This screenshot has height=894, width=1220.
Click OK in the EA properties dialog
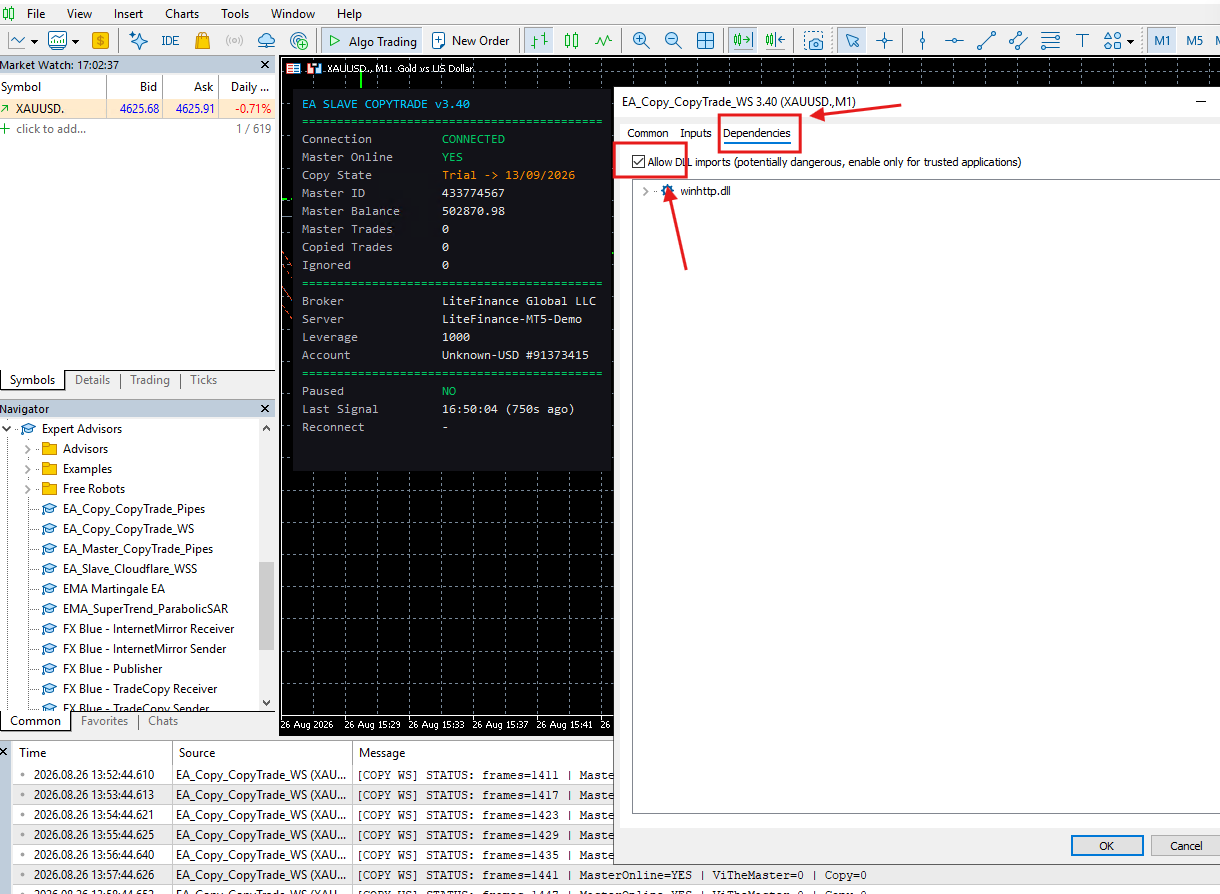(1107, 846)
